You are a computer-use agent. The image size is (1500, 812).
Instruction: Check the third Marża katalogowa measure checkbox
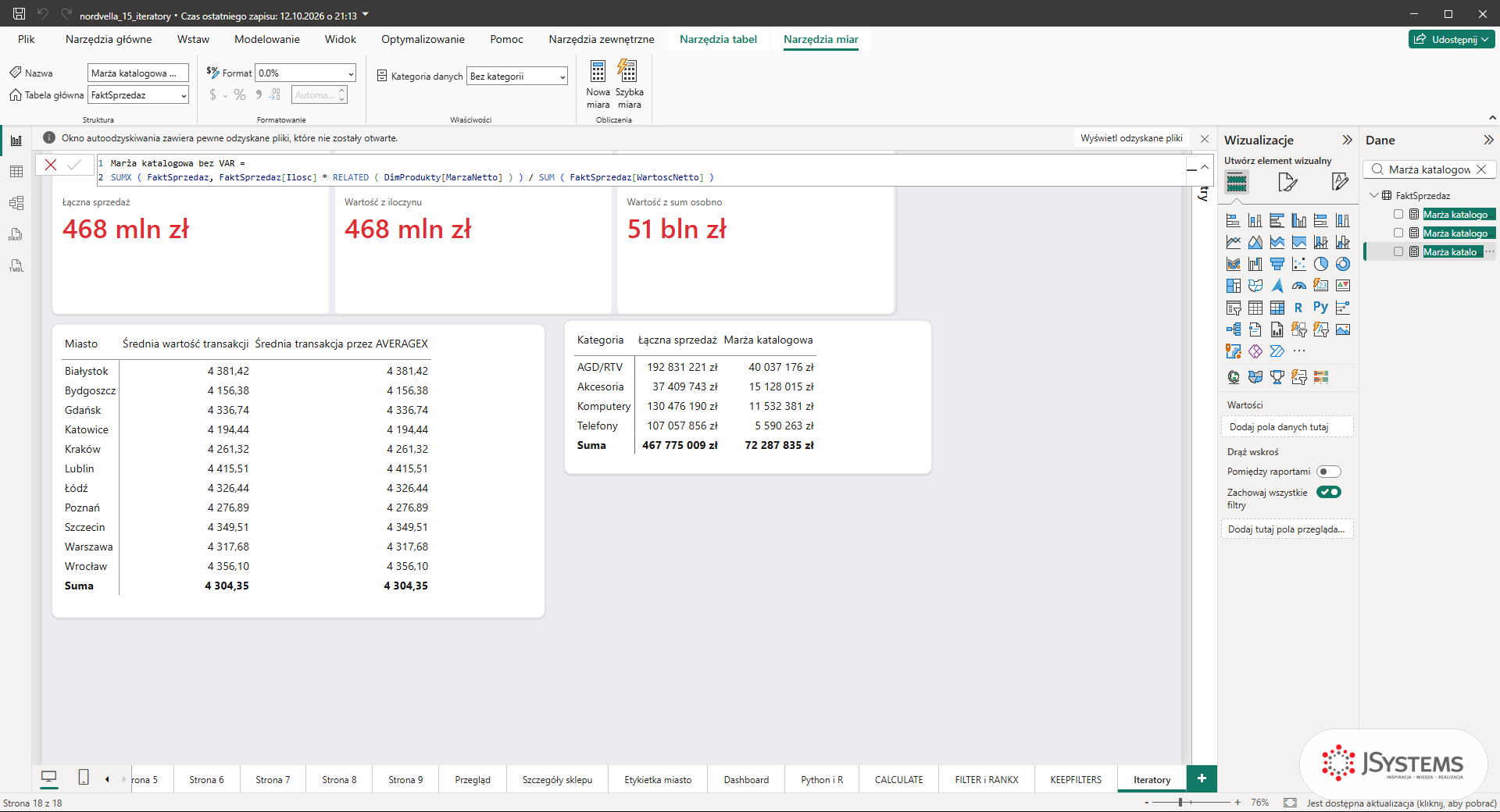pos(1398,251)
